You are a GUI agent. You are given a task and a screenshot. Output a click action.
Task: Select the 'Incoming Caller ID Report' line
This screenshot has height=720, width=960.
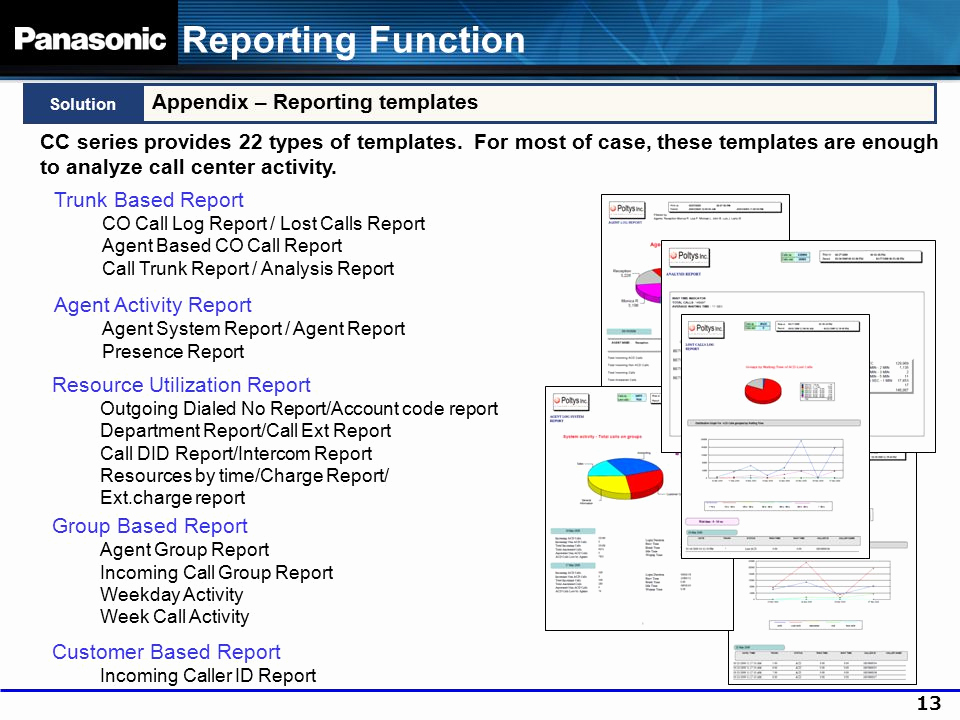[x=208, y=676]
